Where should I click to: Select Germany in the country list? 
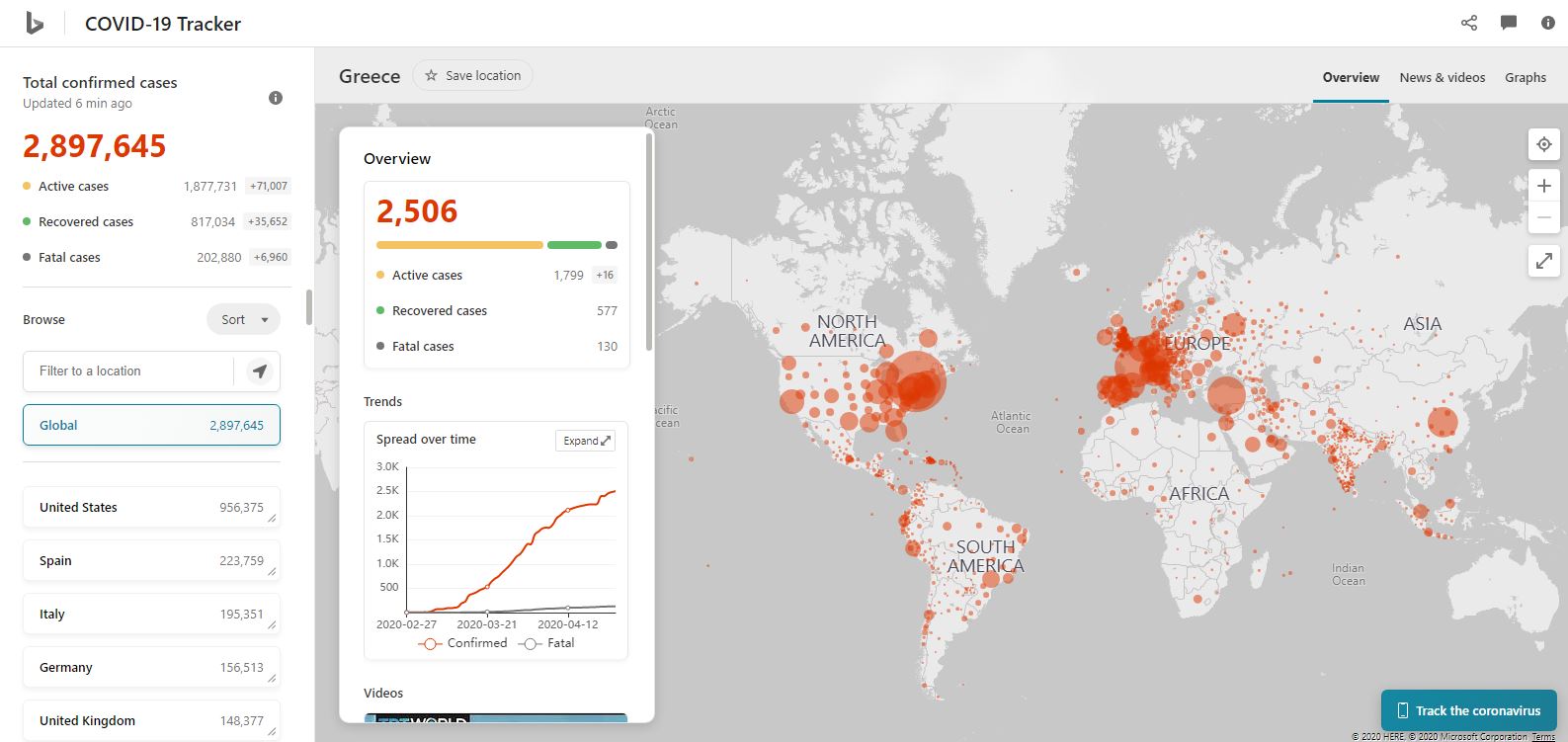click(x=151, y=667)
